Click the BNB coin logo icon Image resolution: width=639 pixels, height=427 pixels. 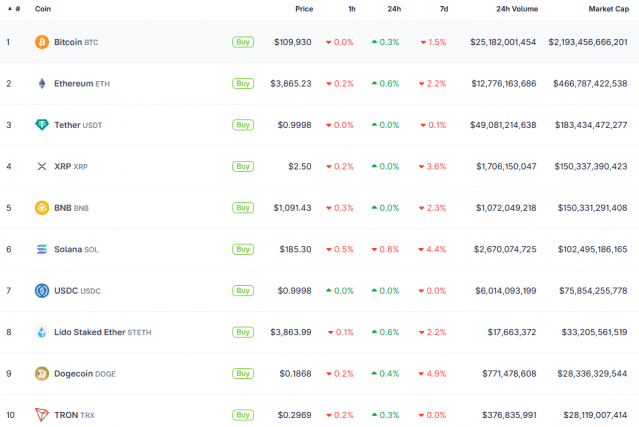[42, 208]
